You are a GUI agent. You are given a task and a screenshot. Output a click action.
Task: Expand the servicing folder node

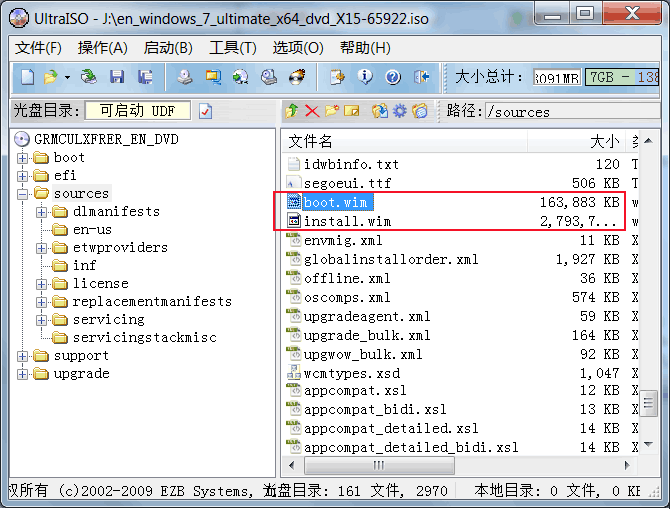tap(41, 320)
